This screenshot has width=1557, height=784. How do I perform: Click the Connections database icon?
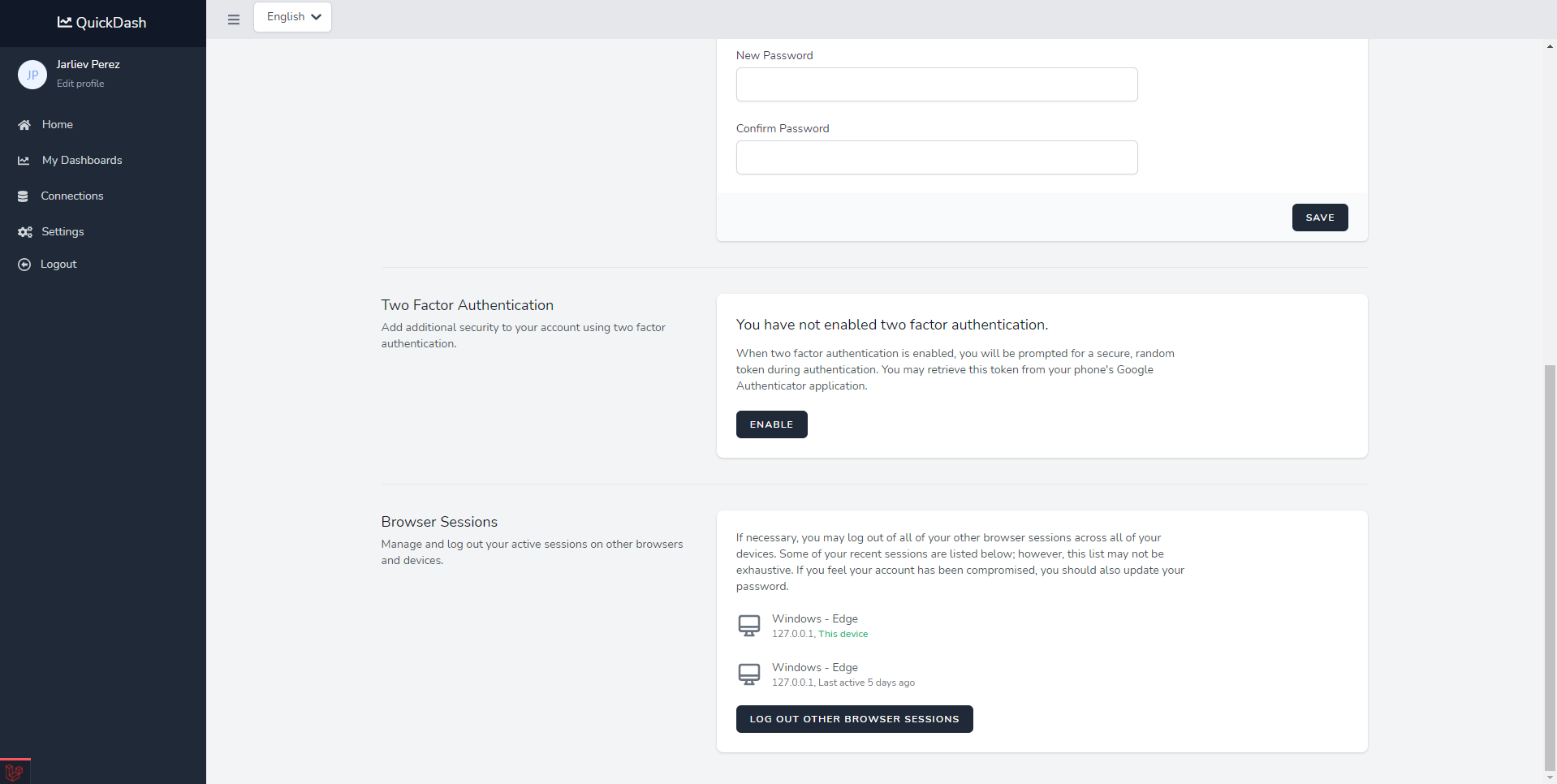tap(23, 196)
